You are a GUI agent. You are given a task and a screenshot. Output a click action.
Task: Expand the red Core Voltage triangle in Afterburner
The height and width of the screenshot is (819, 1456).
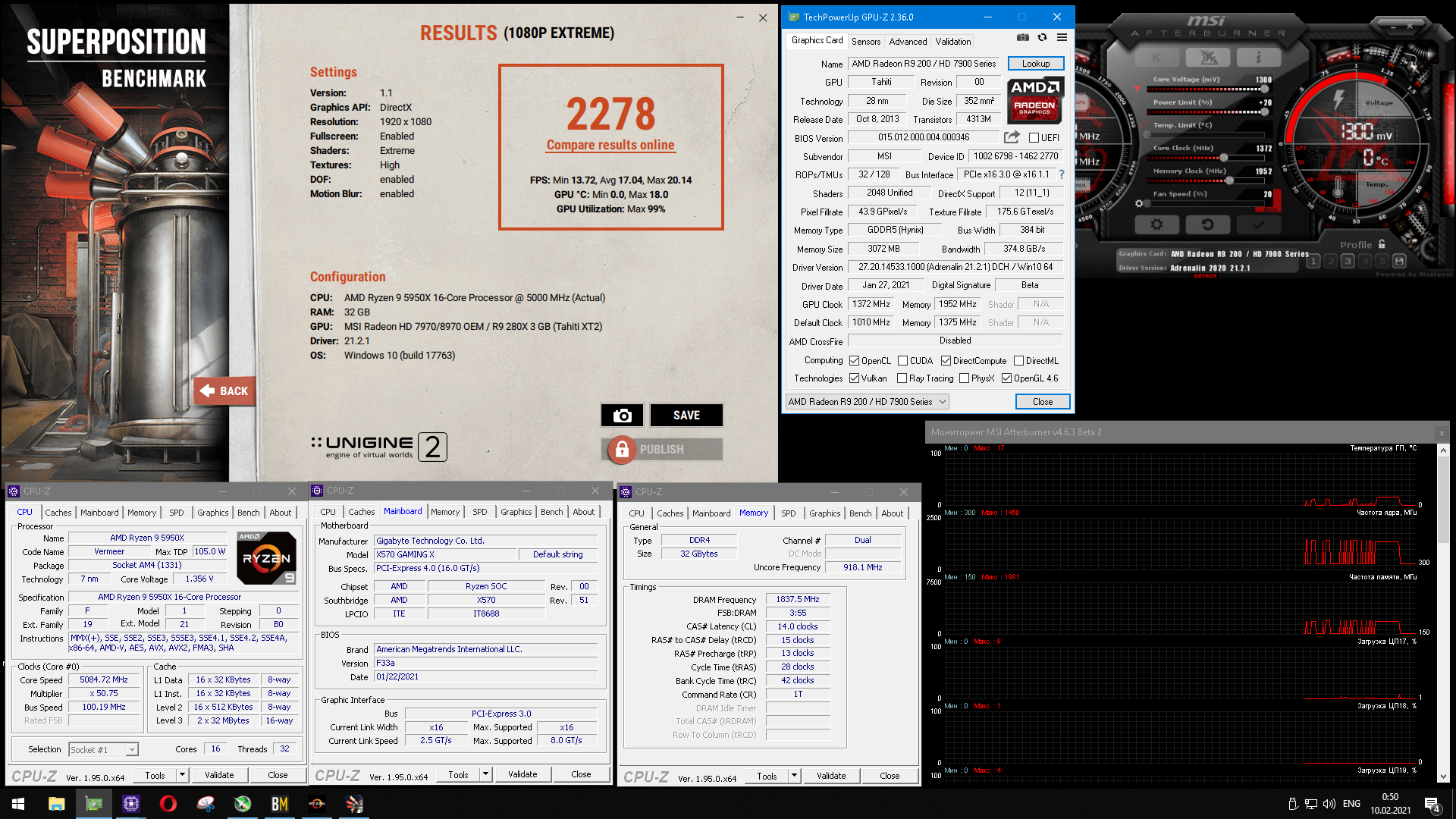coord(1136,89)
